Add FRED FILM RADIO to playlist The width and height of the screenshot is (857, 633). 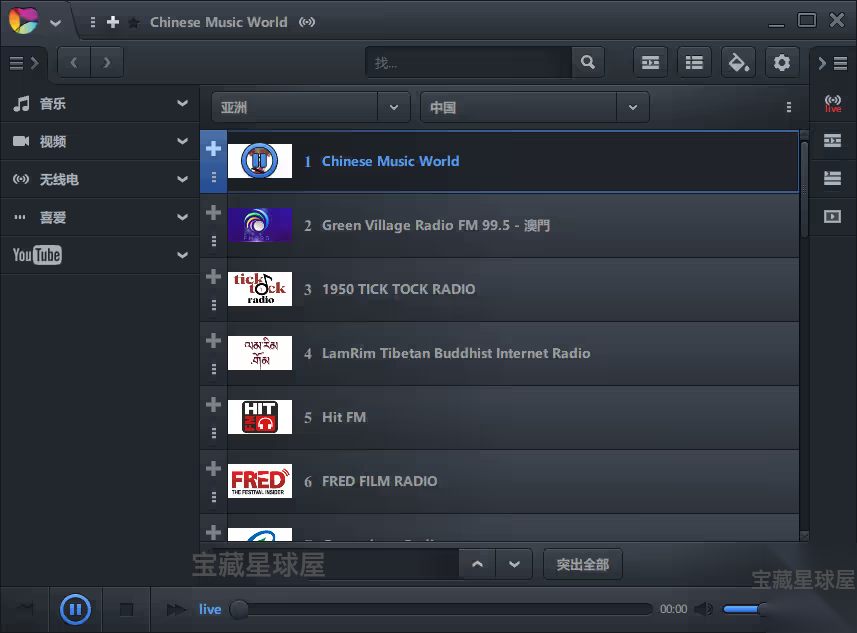click(x=213, y=468)
